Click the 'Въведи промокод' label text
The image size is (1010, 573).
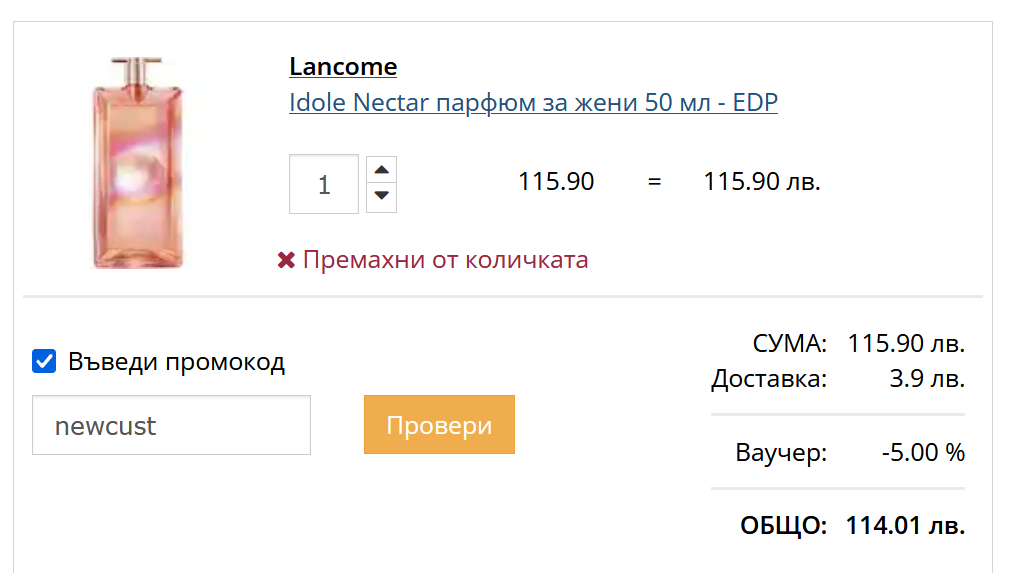(x=176, y=362)
